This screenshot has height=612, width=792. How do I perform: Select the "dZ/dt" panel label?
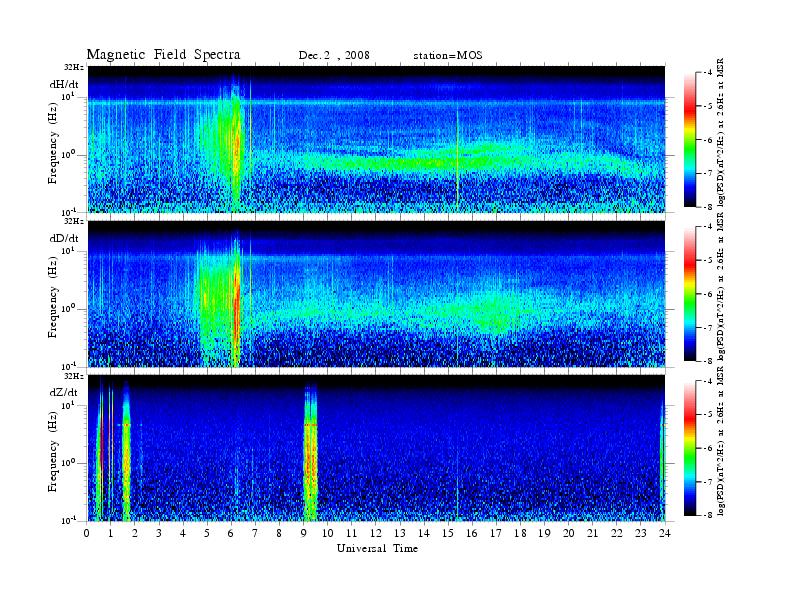[64, 392]
